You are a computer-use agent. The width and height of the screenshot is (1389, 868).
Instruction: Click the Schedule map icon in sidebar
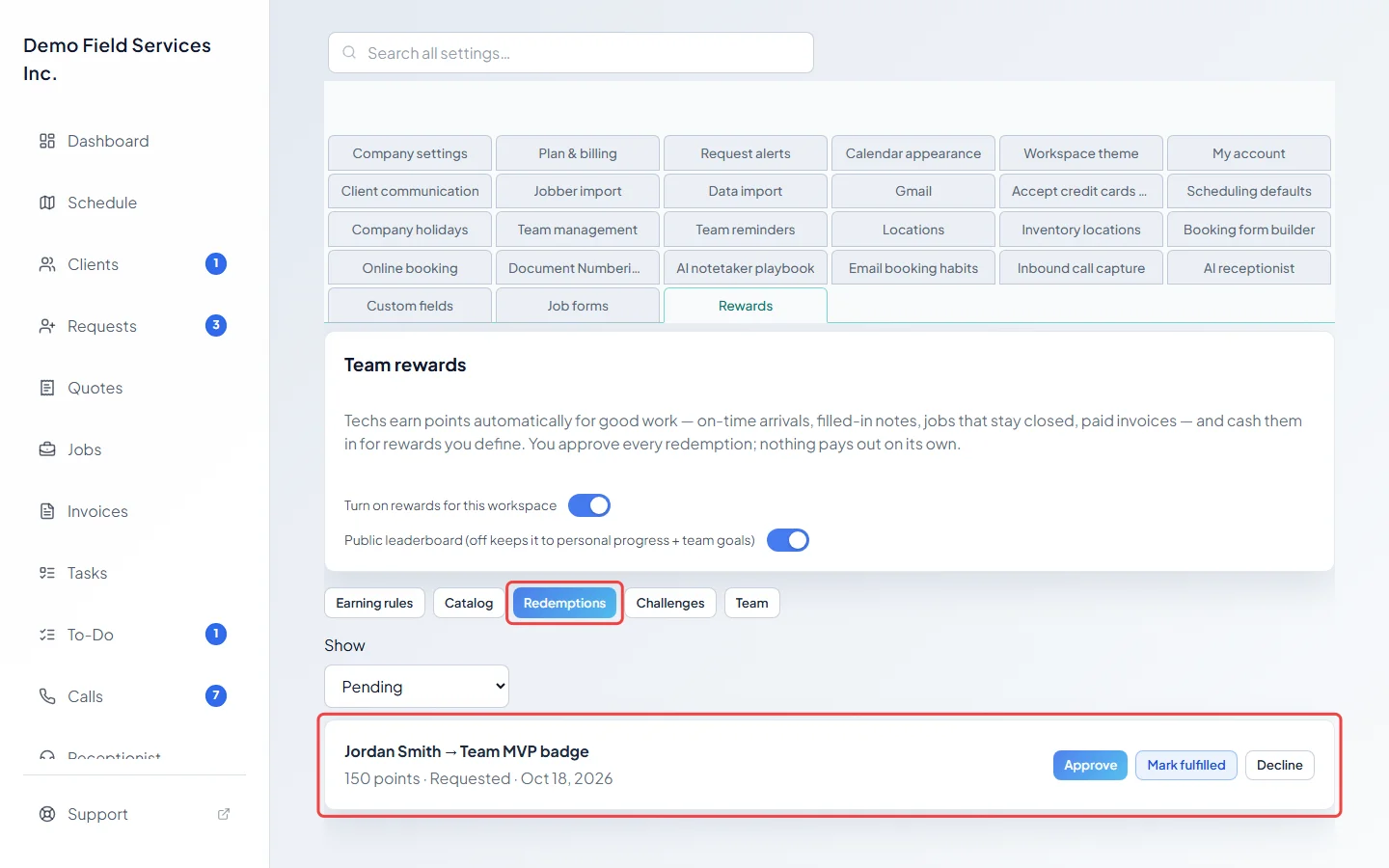point(47,203)
